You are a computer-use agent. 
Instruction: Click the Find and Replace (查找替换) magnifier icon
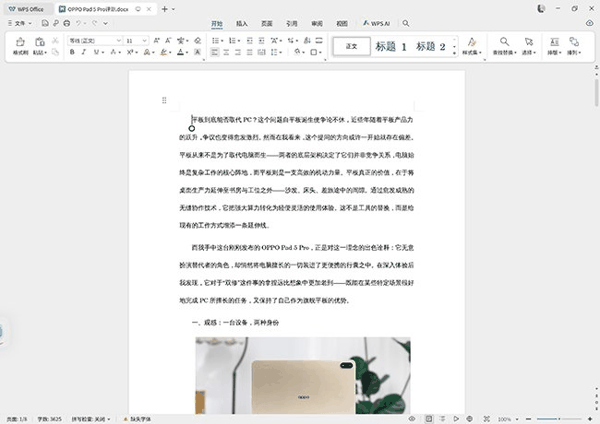click(x=505, y=43)
